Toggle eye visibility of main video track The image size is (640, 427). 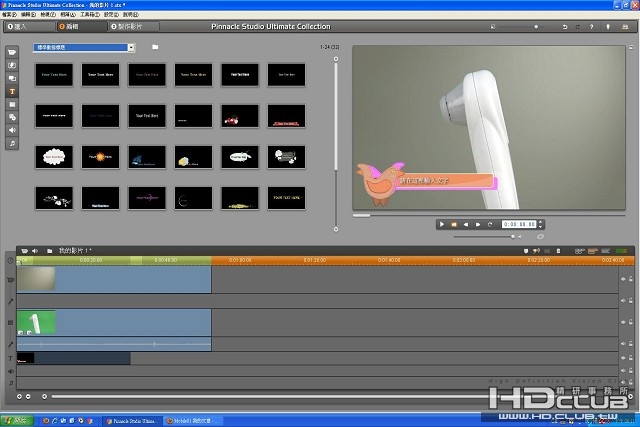coord(623,279)
